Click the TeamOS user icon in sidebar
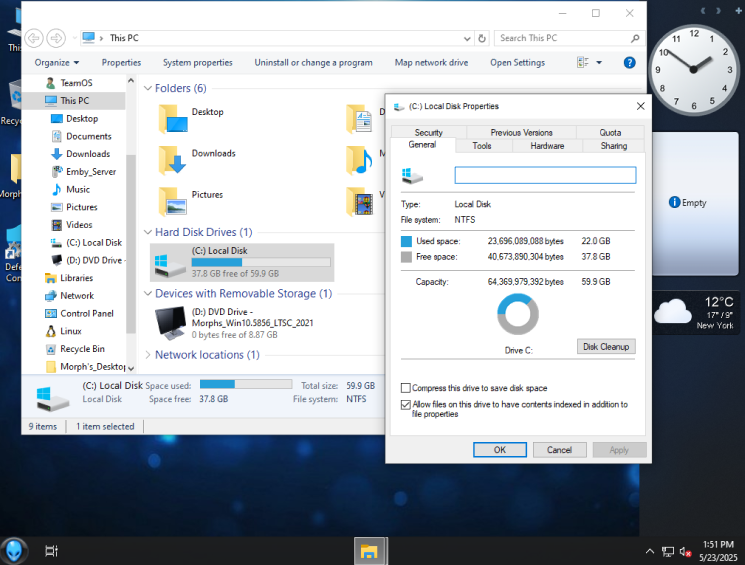Screen dimensions: 745x565 pyautogui.click(x=50, y=83)
